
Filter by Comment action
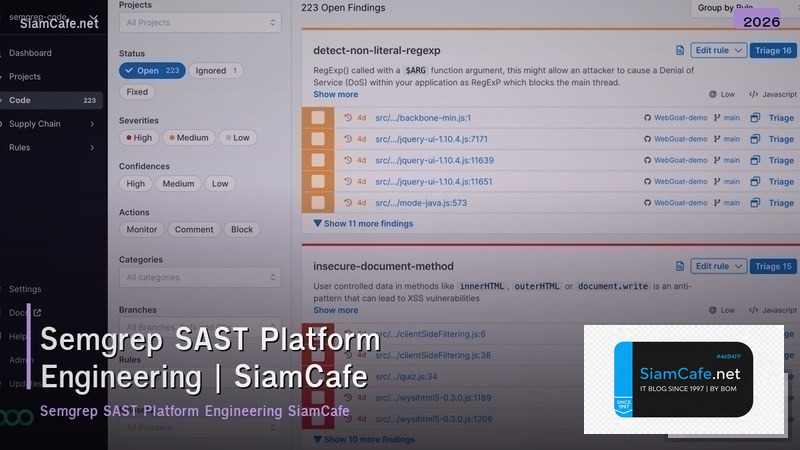[194, 230]
